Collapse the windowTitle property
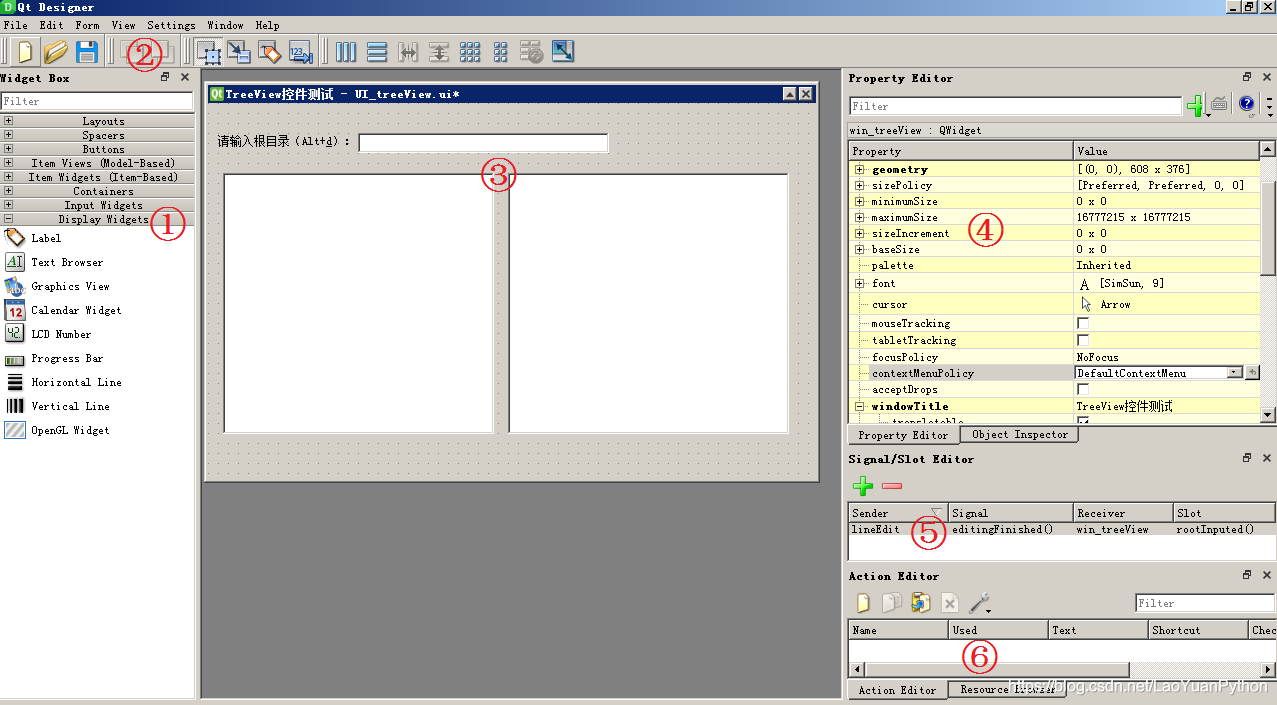The width and height of the screenshot is (1277, 705). pyautogui.click(x=860, y=406)
